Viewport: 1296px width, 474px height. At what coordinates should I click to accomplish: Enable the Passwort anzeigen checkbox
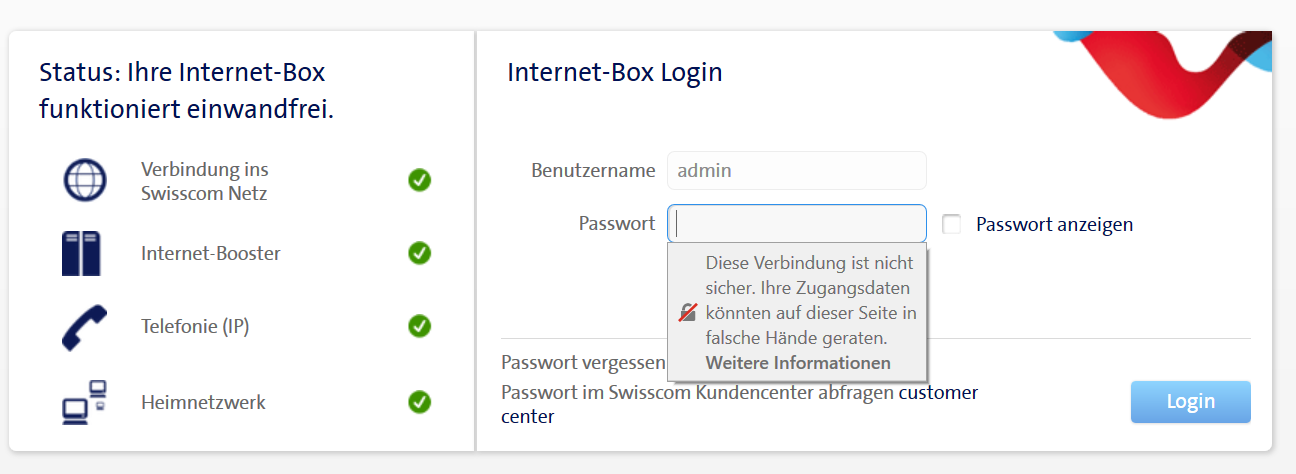[x=951, y=225]
